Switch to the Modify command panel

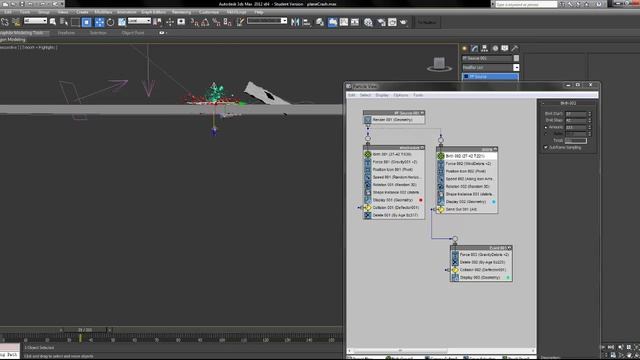474,49
